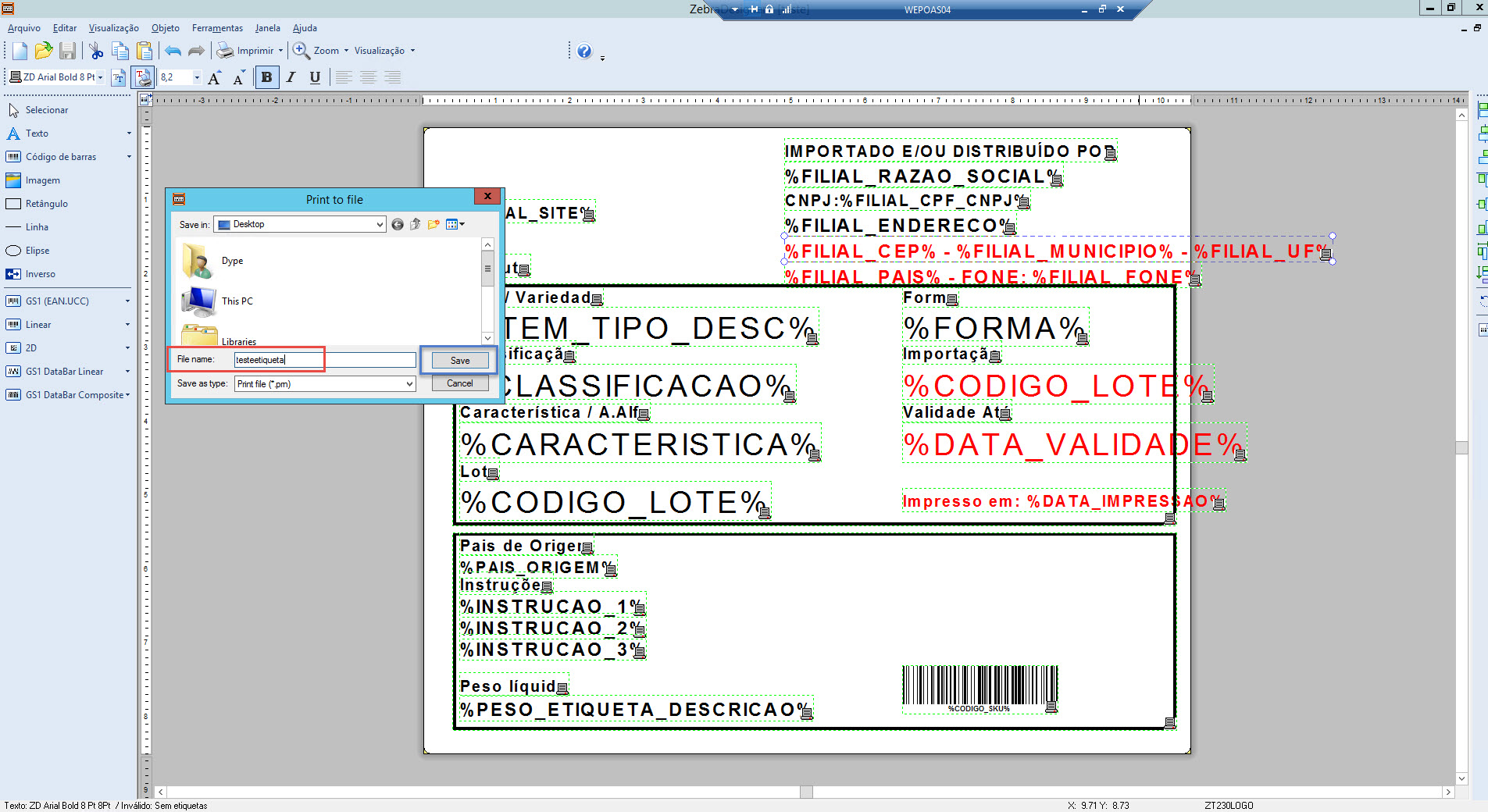Undo the last action arrow

pyautogui.click(x=173, y=51)
